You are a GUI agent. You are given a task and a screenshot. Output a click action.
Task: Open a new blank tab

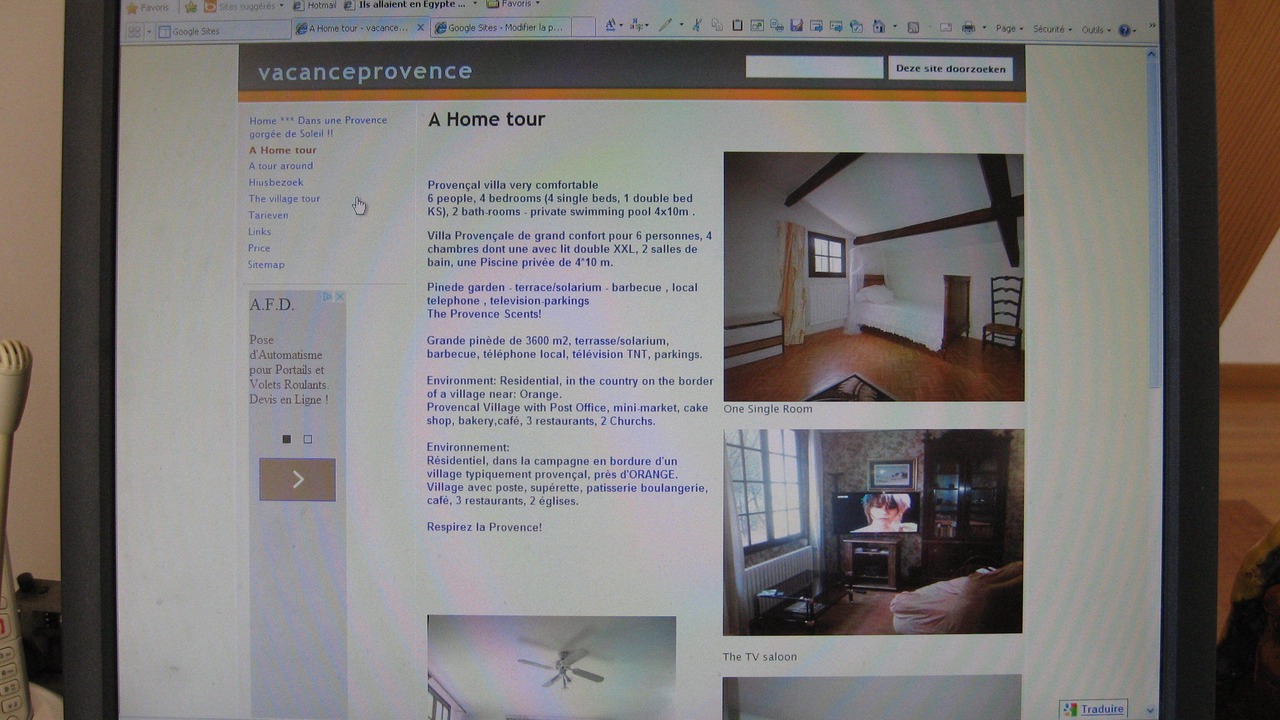(x=583, y=27)
